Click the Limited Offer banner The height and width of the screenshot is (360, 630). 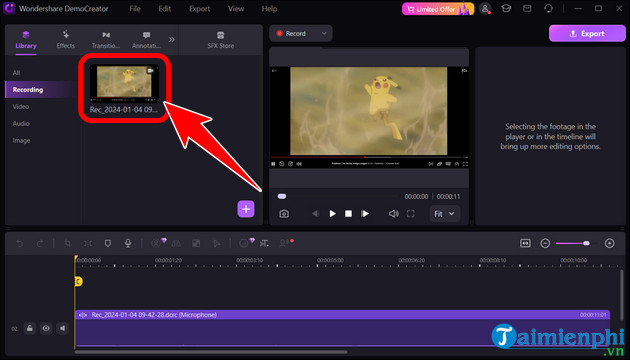tap(438, 9)
